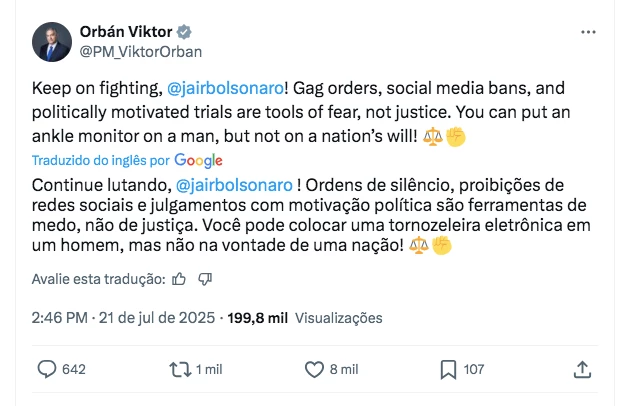This screenshot has width=620, height=406.
Task: Open the Orbán Viktor display name
Action: pos(126,32)
